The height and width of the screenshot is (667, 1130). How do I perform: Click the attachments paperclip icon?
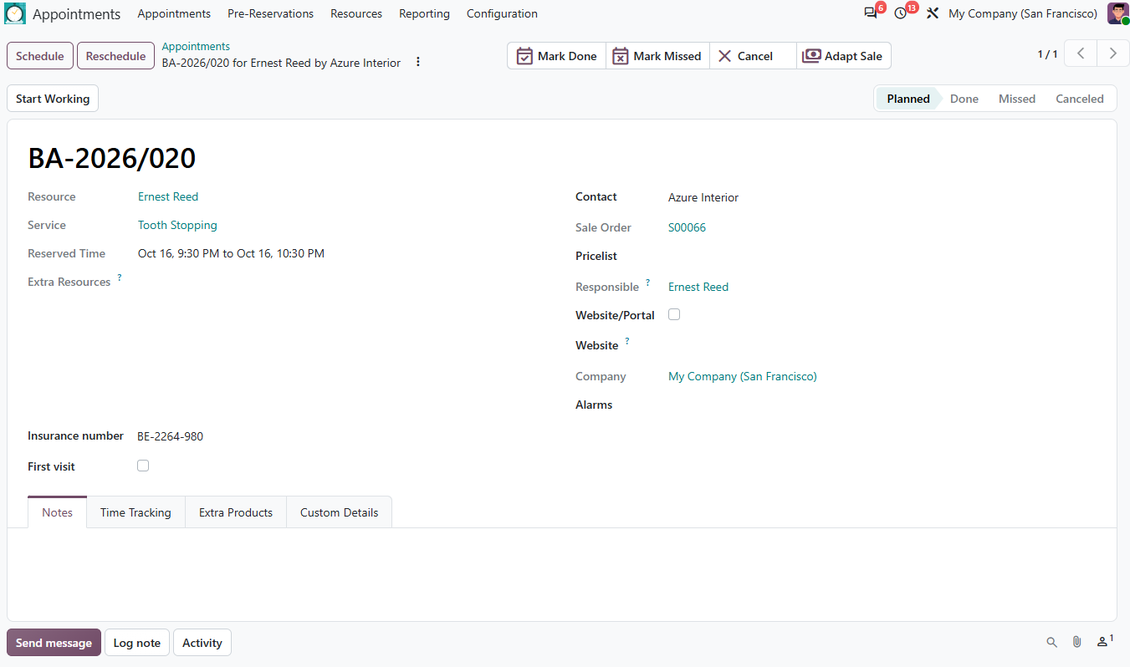[x=1077, y=642]
